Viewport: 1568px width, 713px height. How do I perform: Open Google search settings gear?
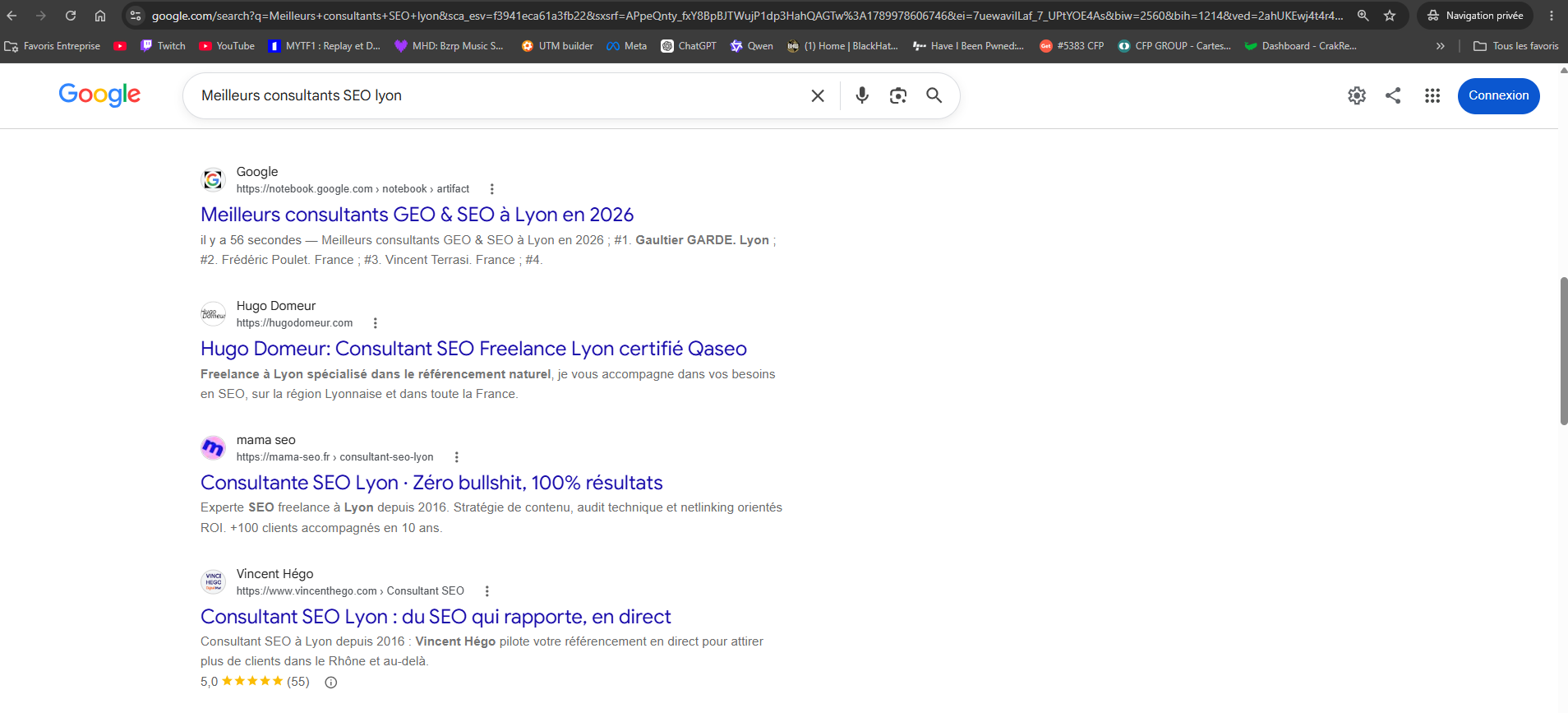point(1357,95)
